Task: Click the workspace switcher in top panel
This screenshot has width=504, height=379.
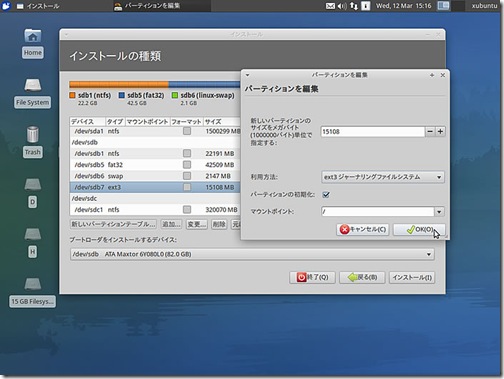Action: tap(451, 6)
